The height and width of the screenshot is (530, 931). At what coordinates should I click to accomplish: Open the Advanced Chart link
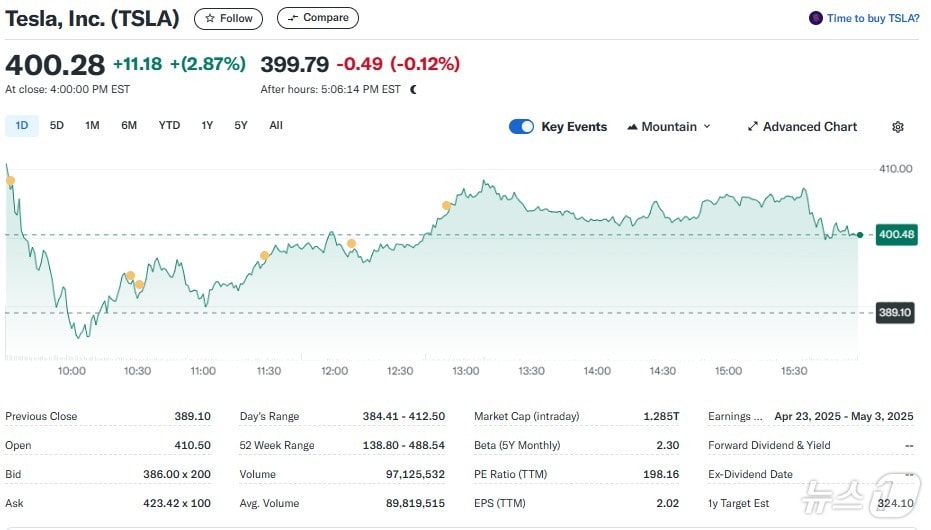pyautogui.click(x=809, y=127)
